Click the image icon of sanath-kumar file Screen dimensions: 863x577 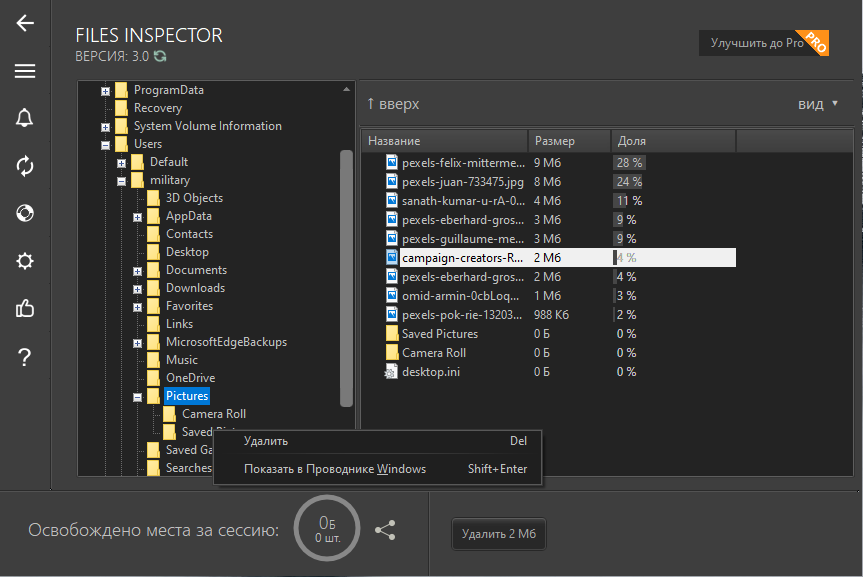pyautogui.click(x=392, y=200)
